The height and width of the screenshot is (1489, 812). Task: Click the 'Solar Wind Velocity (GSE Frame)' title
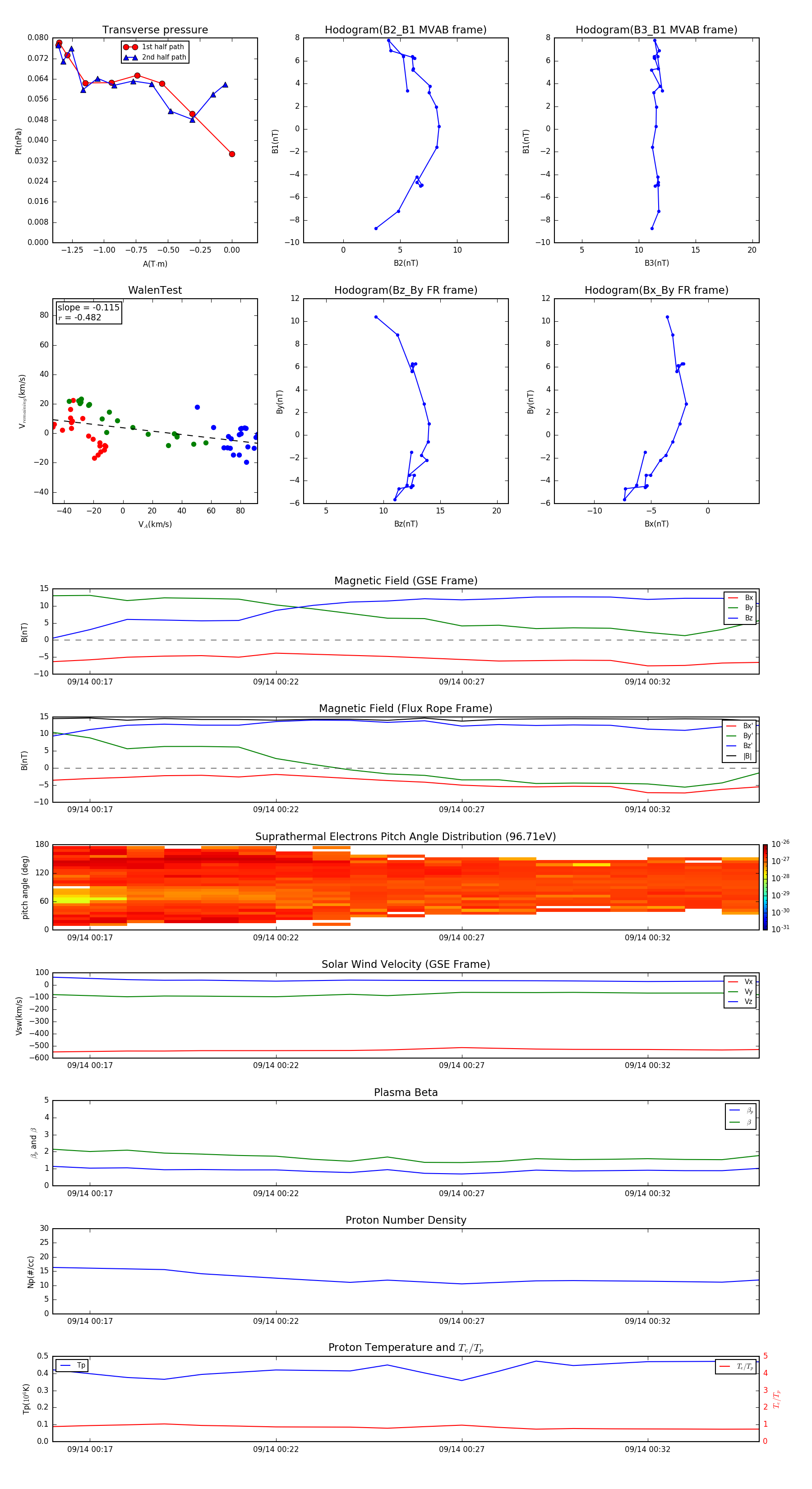[406, 964]
